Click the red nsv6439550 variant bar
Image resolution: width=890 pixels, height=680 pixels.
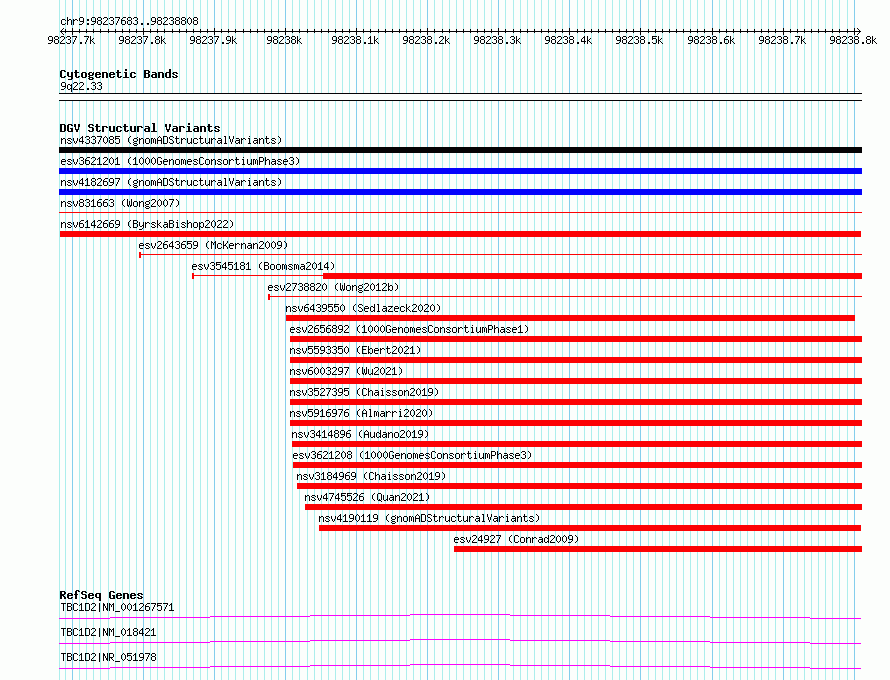[x=570, y=318]
